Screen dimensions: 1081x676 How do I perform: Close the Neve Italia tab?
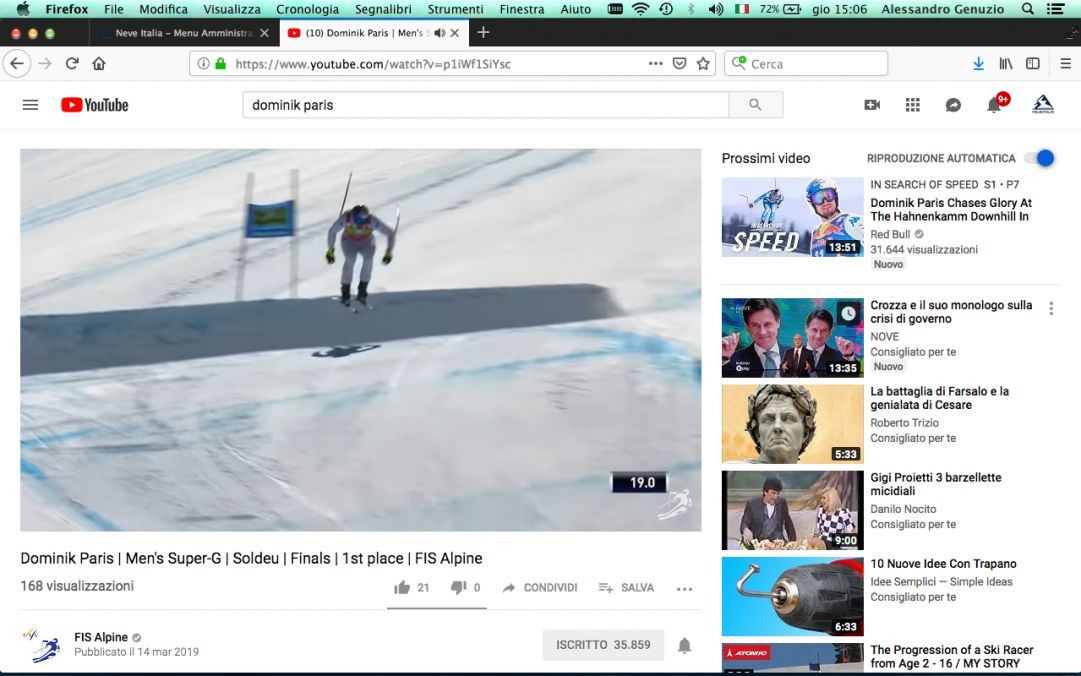point(264,32)
